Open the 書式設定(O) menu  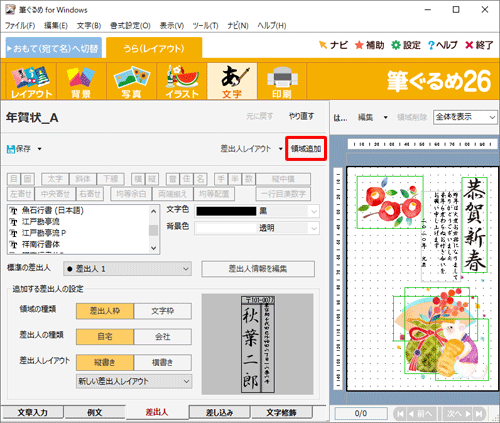(x=130, y=26)
